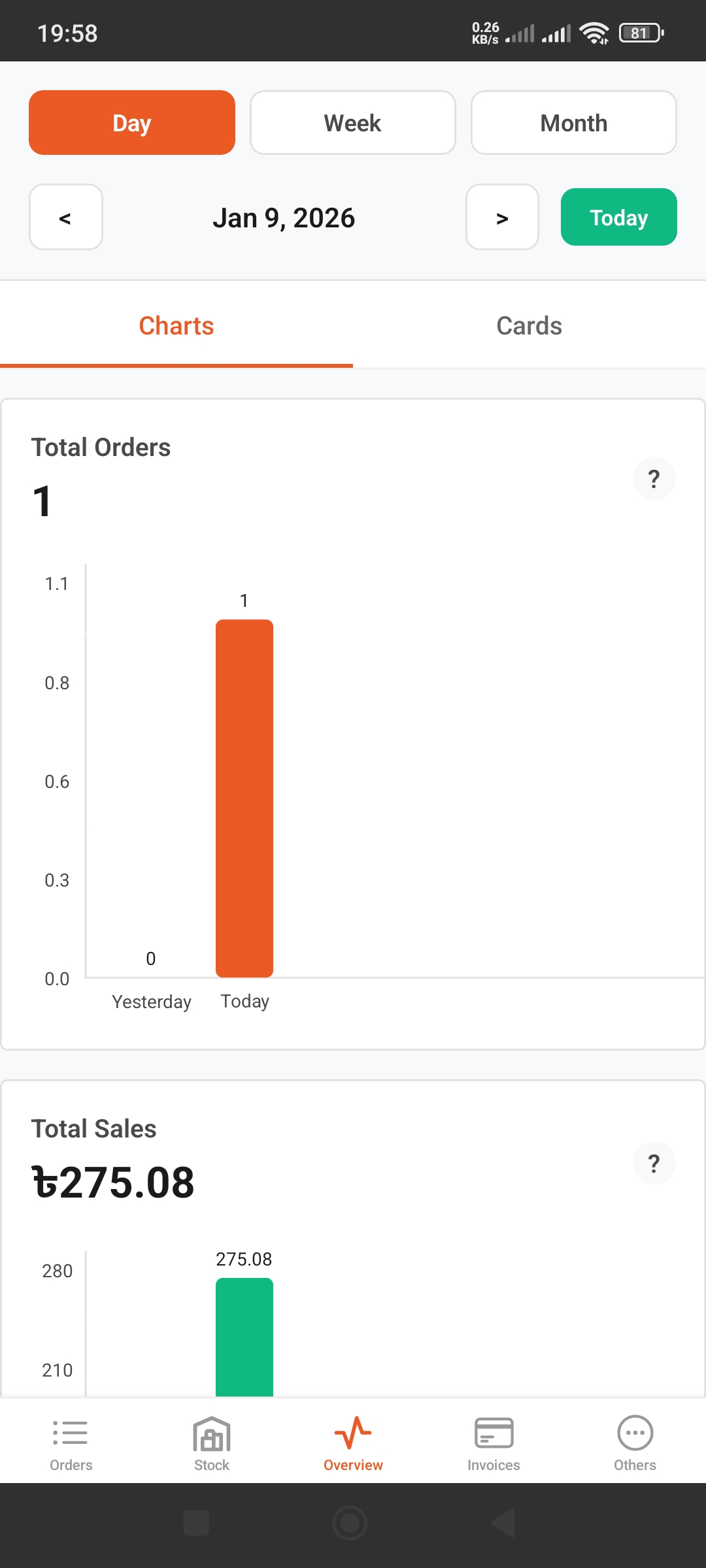706x1568 pixels.
Task: Go to previous date with left chevron
Action: point(66,218)
